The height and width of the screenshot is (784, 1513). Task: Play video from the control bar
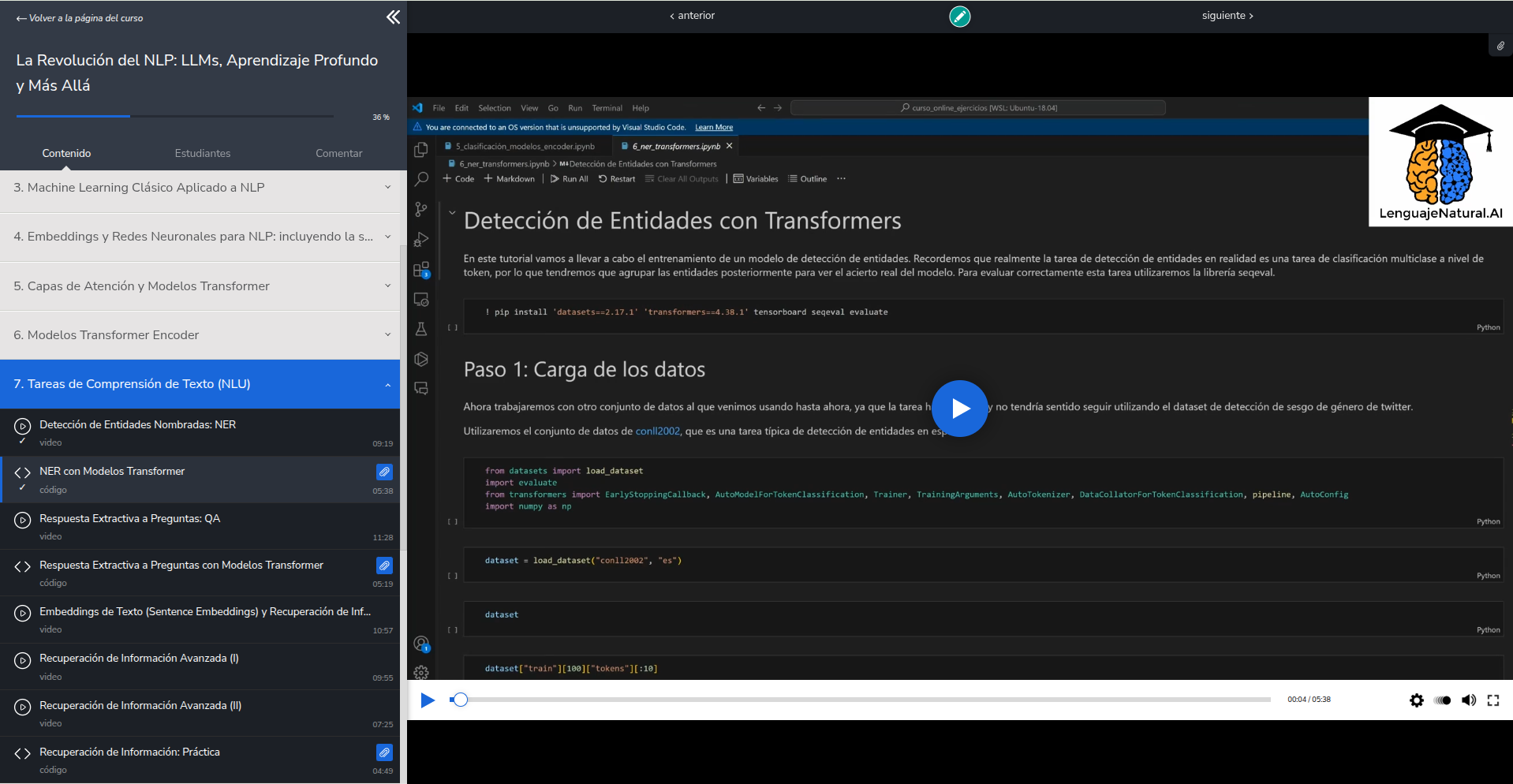(x=428, y=700)
